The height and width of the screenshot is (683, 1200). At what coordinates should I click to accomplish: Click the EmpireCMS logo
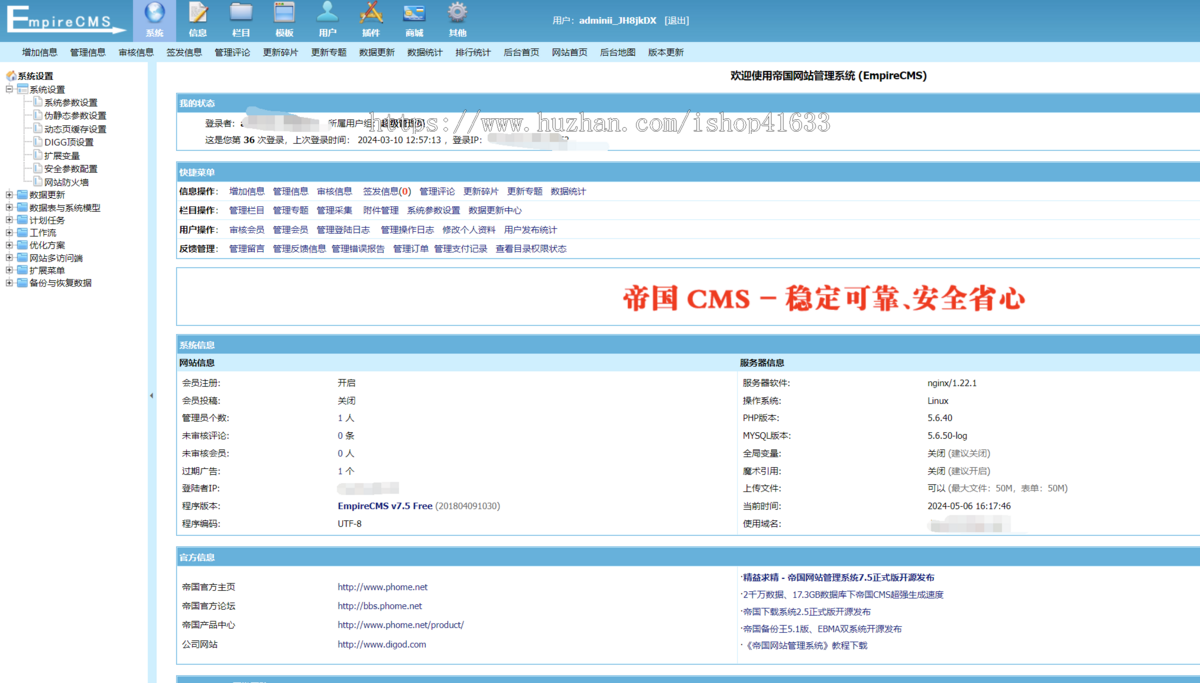pyautogui.click(x=64, y=20)
